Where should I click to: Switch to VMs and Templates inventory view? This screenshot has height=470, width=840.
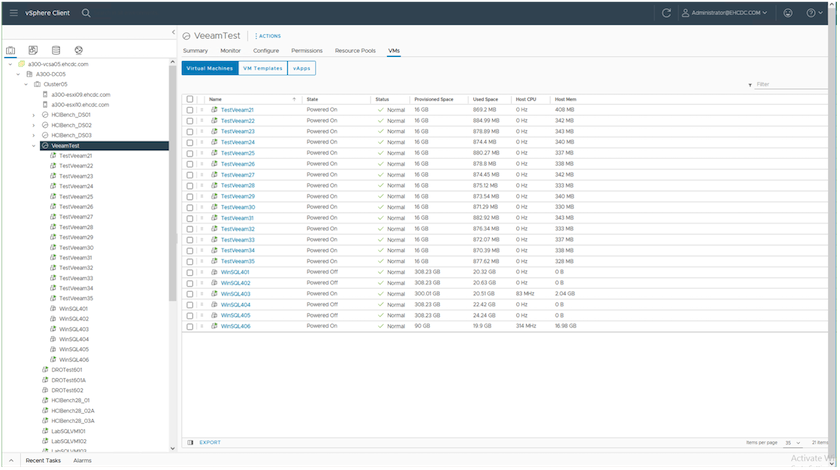coord(33,49)
